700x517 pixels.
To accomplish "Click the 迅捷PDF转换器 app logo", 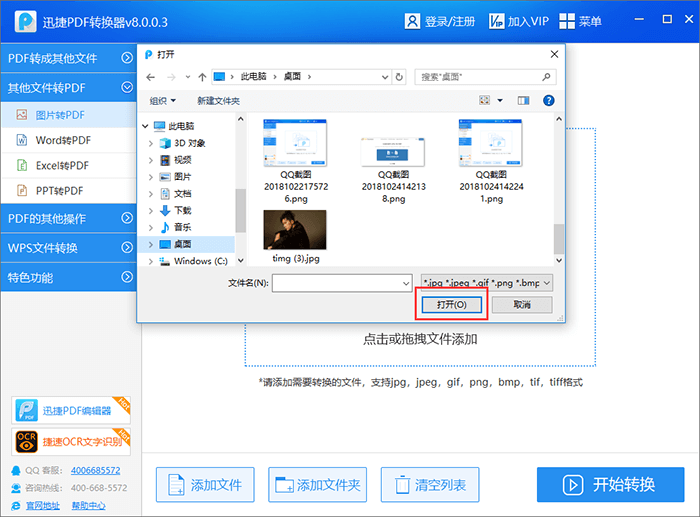I will [25, 21].
